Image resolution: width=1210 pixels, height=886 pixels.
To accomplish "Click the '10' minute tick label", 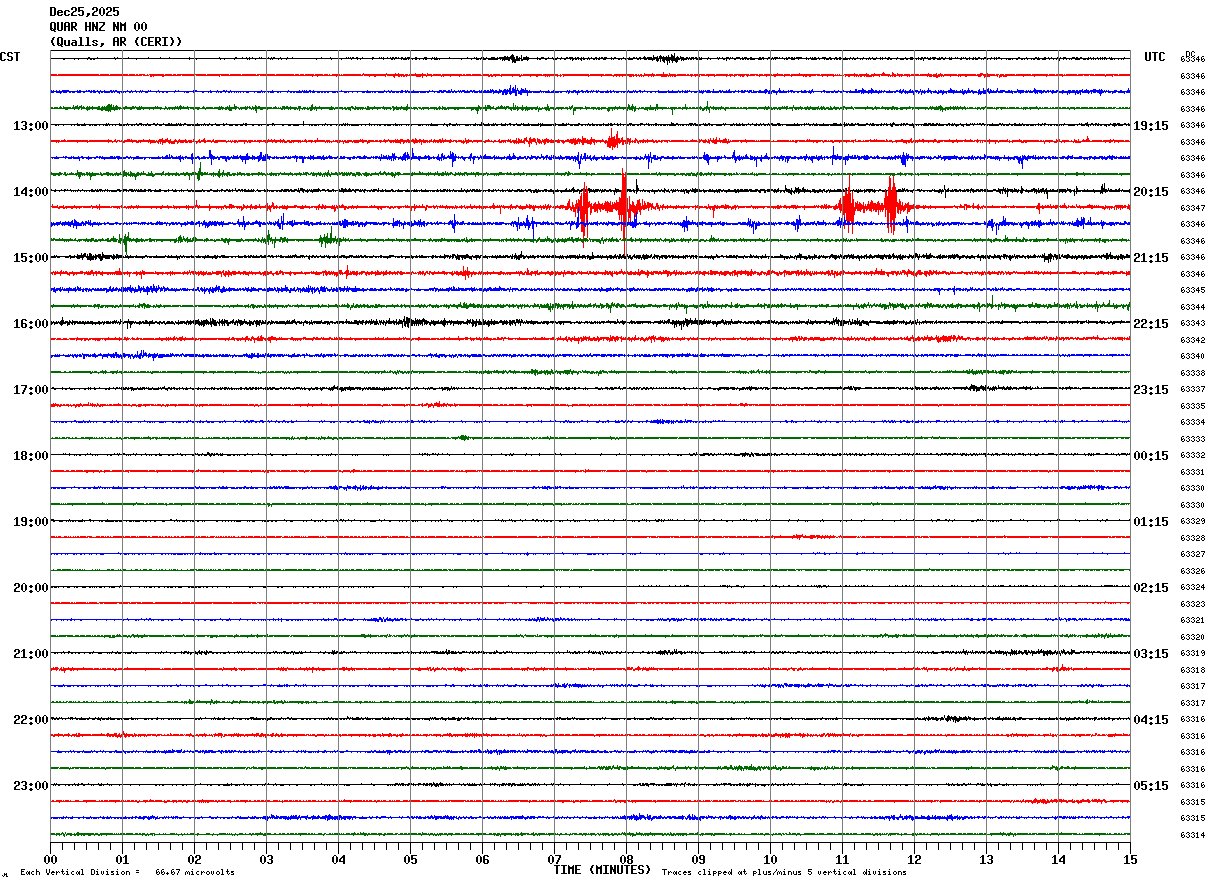I will point(770,859).
